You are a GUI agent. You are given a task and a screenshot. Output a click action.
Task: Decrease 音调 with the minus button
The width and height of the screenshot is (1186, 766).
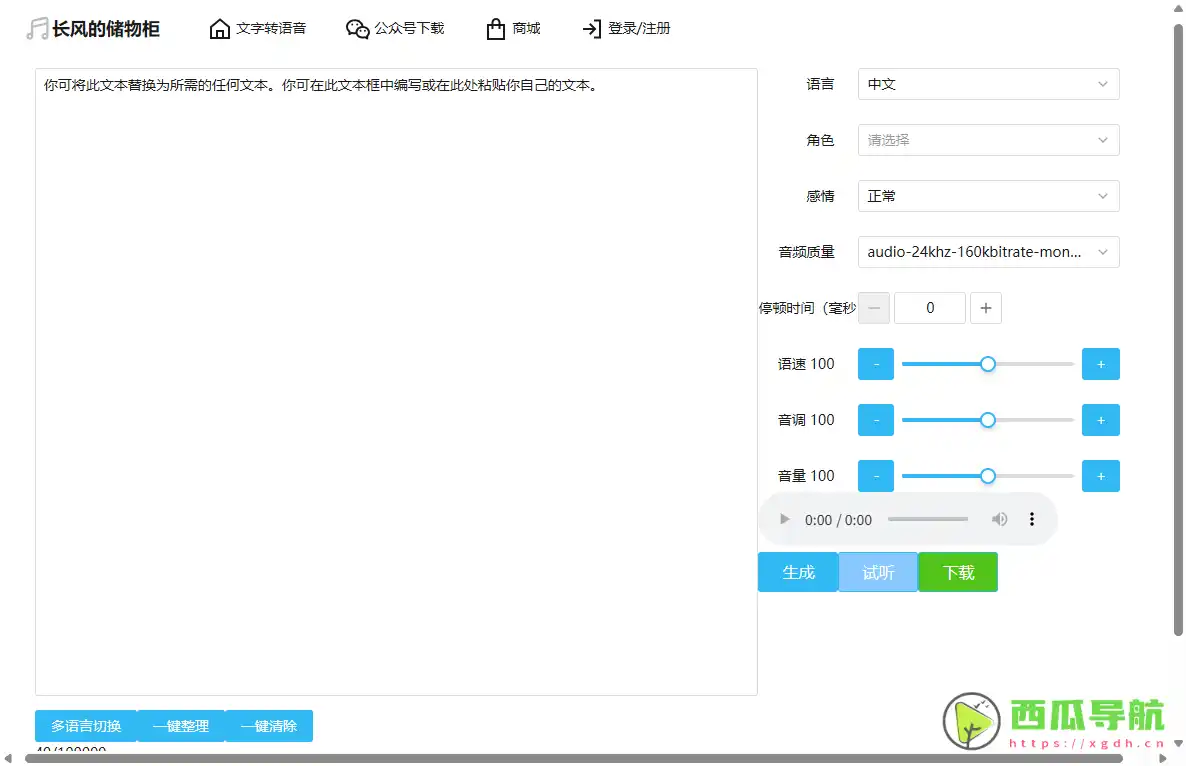(876, 420)
